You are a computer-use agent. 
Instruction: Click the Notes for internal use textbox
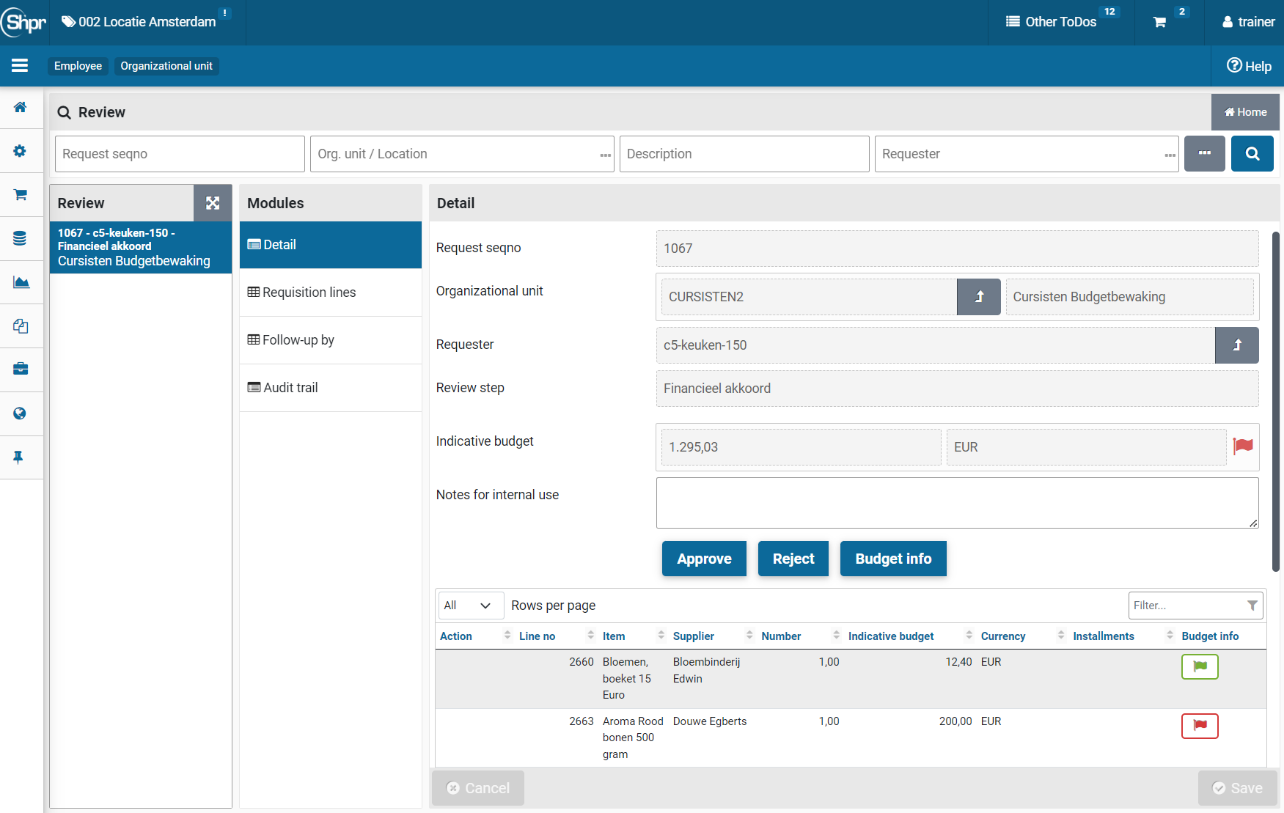pyautogui.click(x=956, y=502)
